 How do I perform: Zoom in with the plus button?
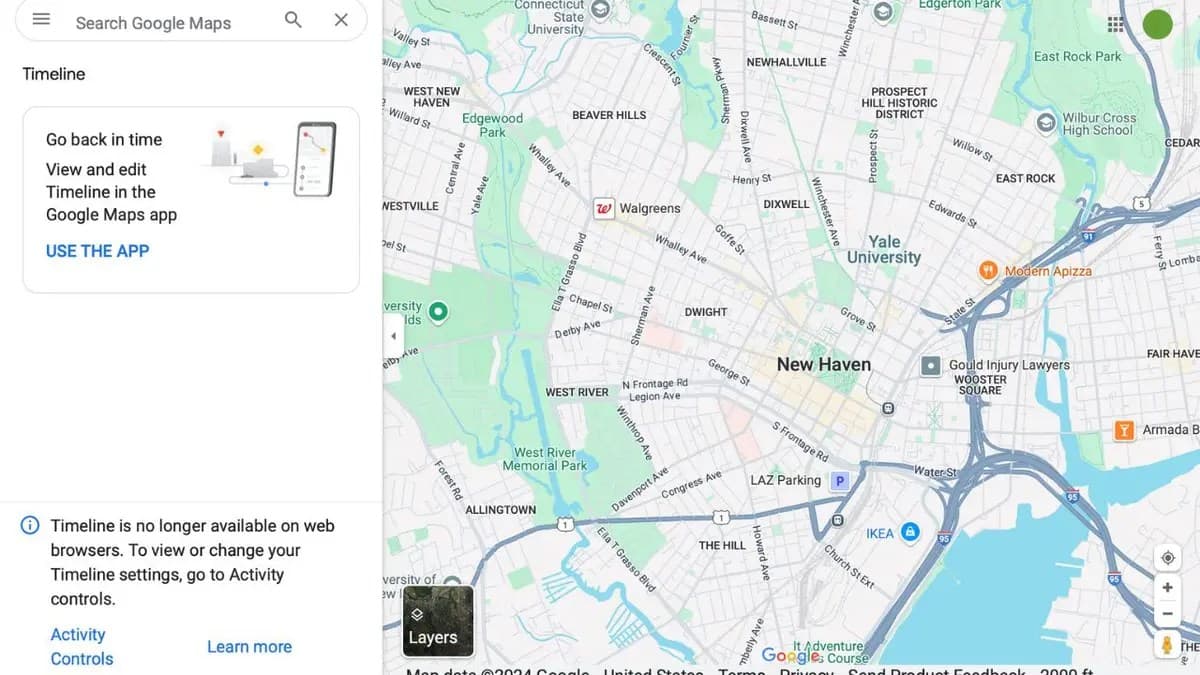tap(1167, 588)
